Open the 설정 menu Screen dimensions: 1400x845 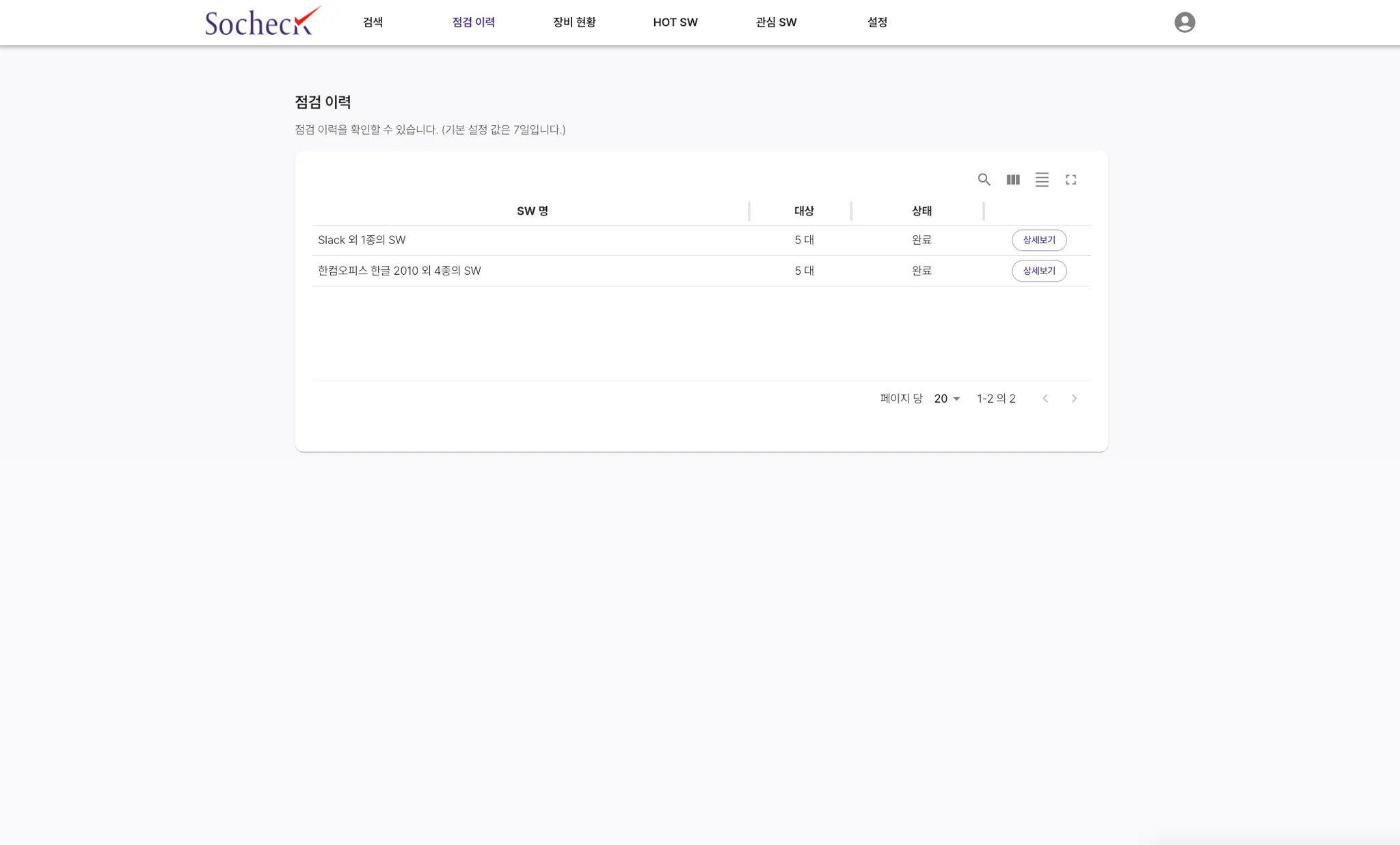point(877,23)
